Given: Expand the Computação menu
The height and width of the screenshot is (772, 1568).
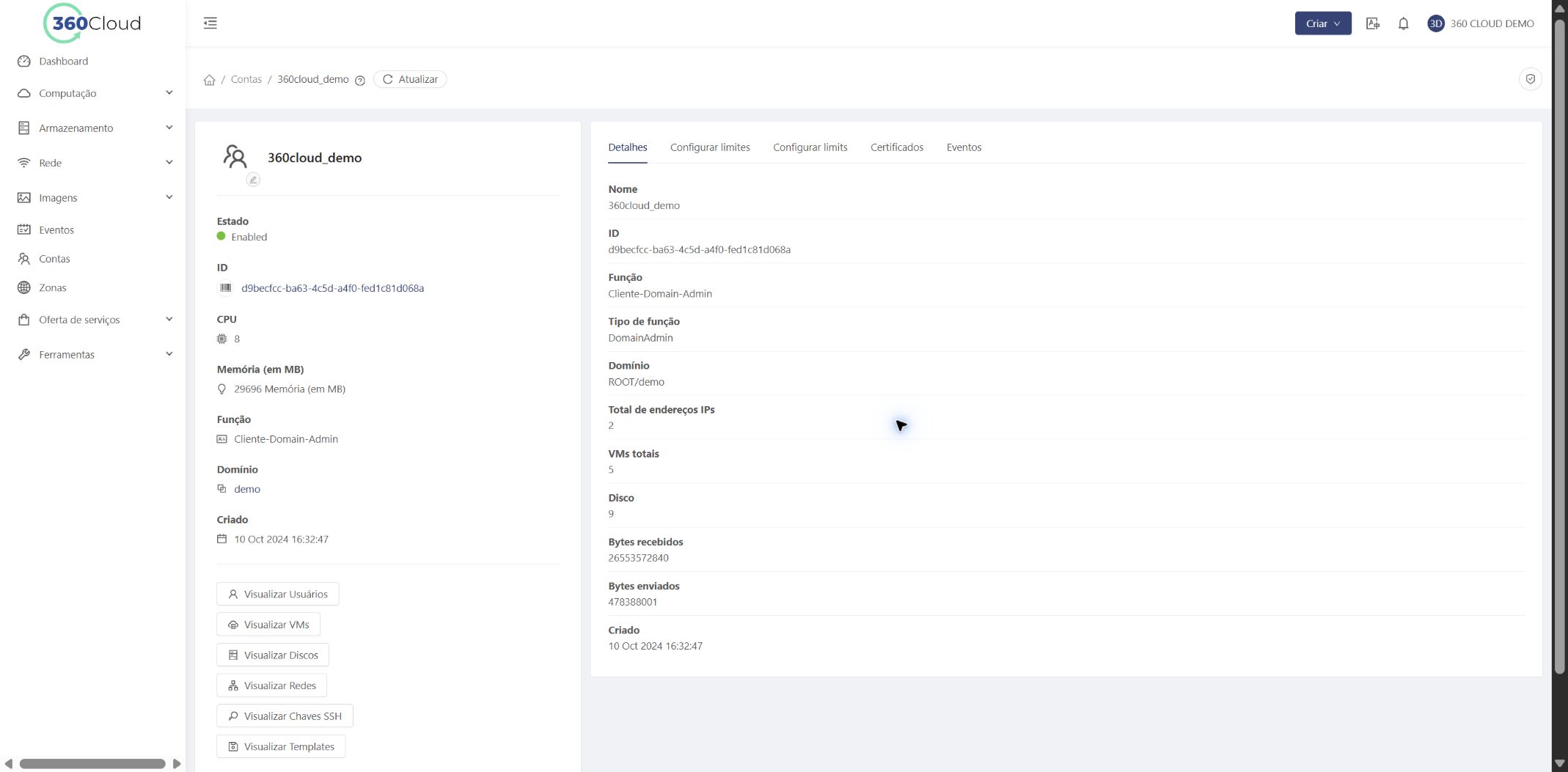Looking at the screenshot, I should coord(95,93).
